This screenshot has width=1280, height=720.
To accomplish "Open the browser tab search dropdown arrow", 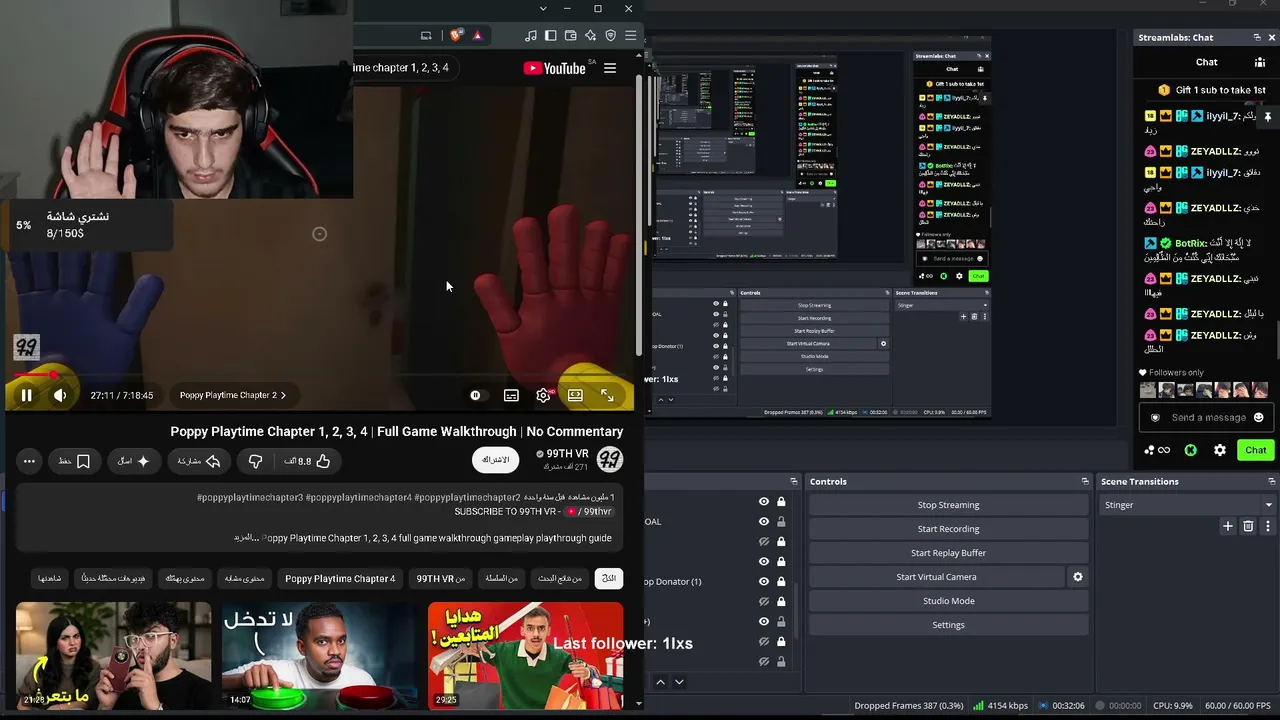I will (543, 9).
